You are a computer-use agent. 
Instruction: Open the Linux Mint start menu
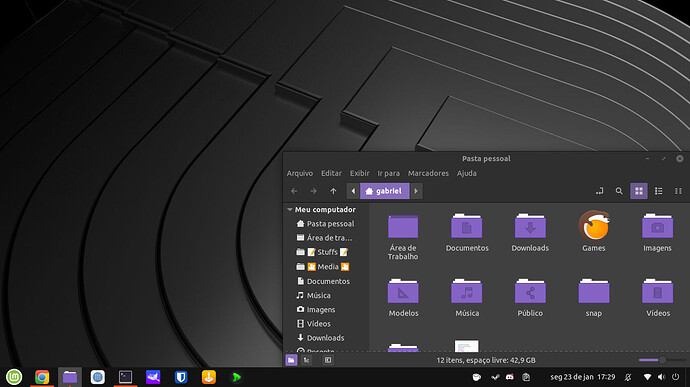(14, 377)
